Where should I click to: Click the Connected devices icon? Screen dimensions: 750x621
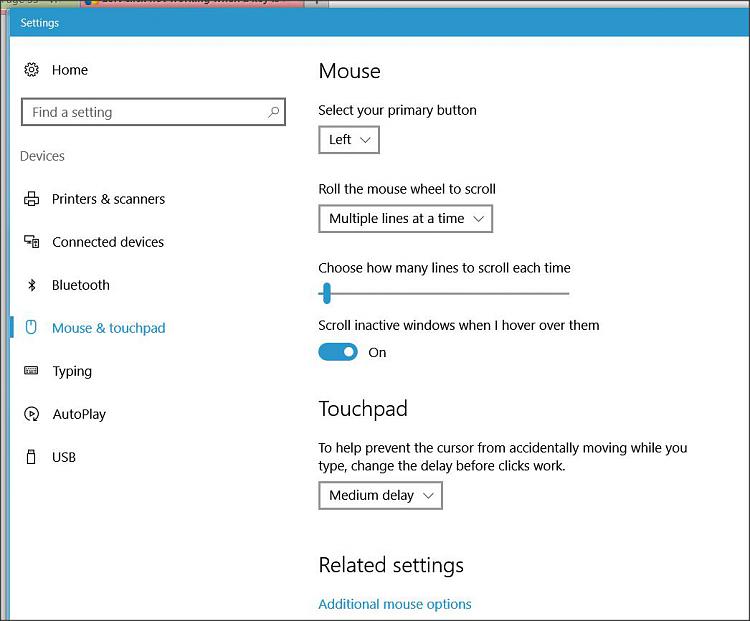tap(32, 242)
